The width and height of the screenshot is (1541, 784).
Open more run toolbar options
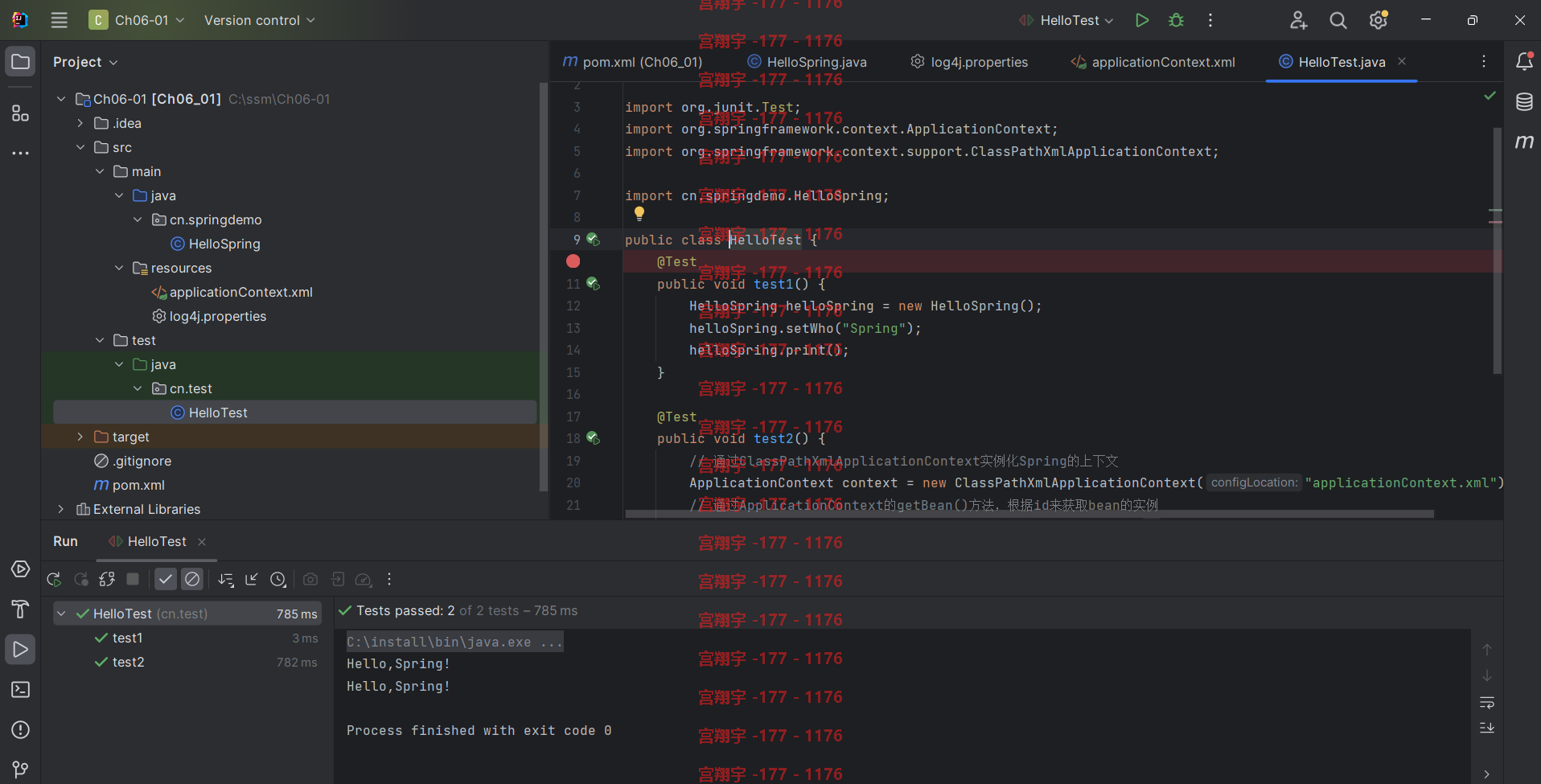point(389,579)
